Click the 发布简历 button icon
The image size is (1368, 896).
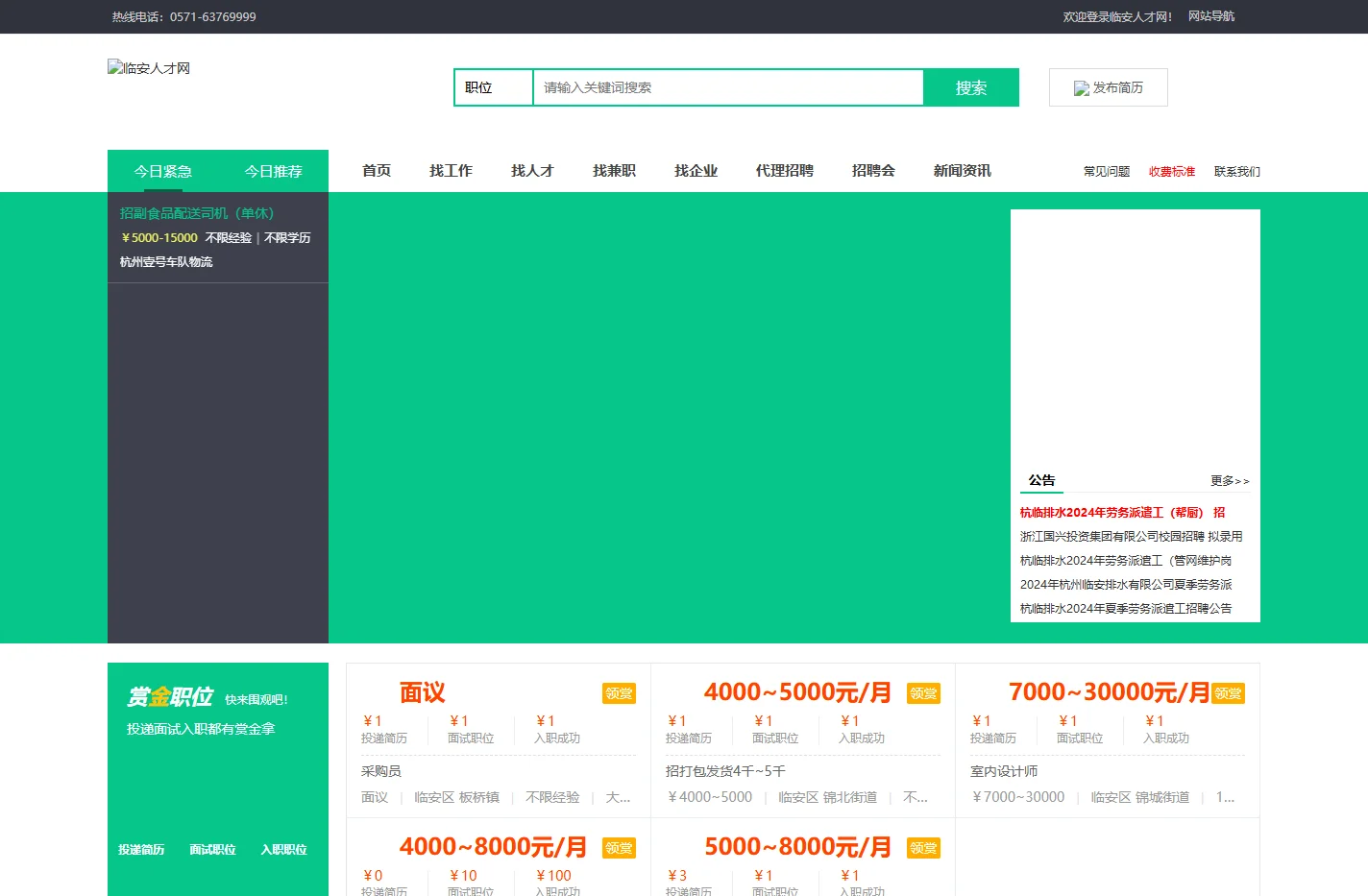1082,88
